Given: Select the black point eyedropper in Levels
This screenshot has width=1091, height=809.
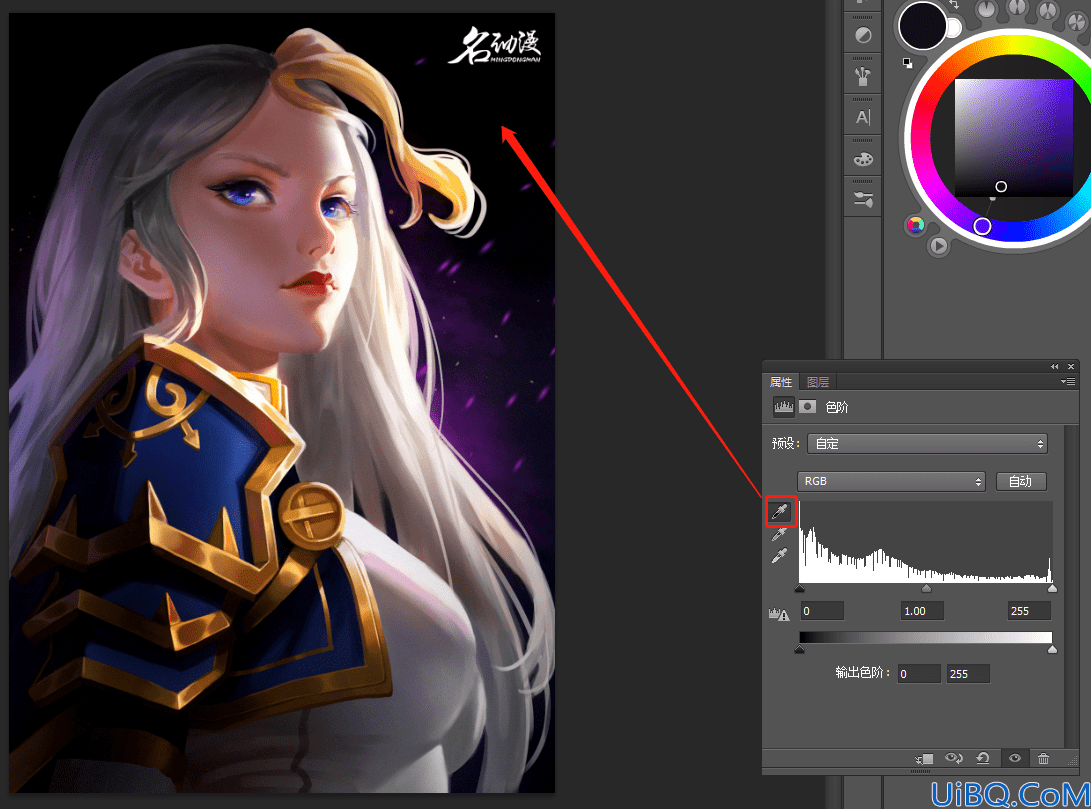Looking at the screenshot, I should [780, 512].
